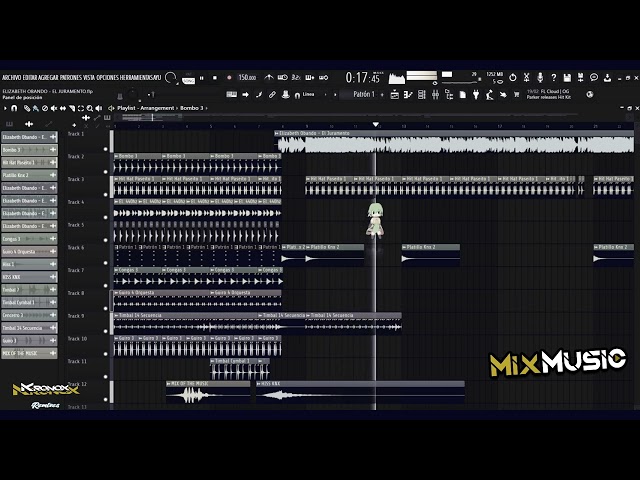Click the 0:17:45 time display

(362, 77)
